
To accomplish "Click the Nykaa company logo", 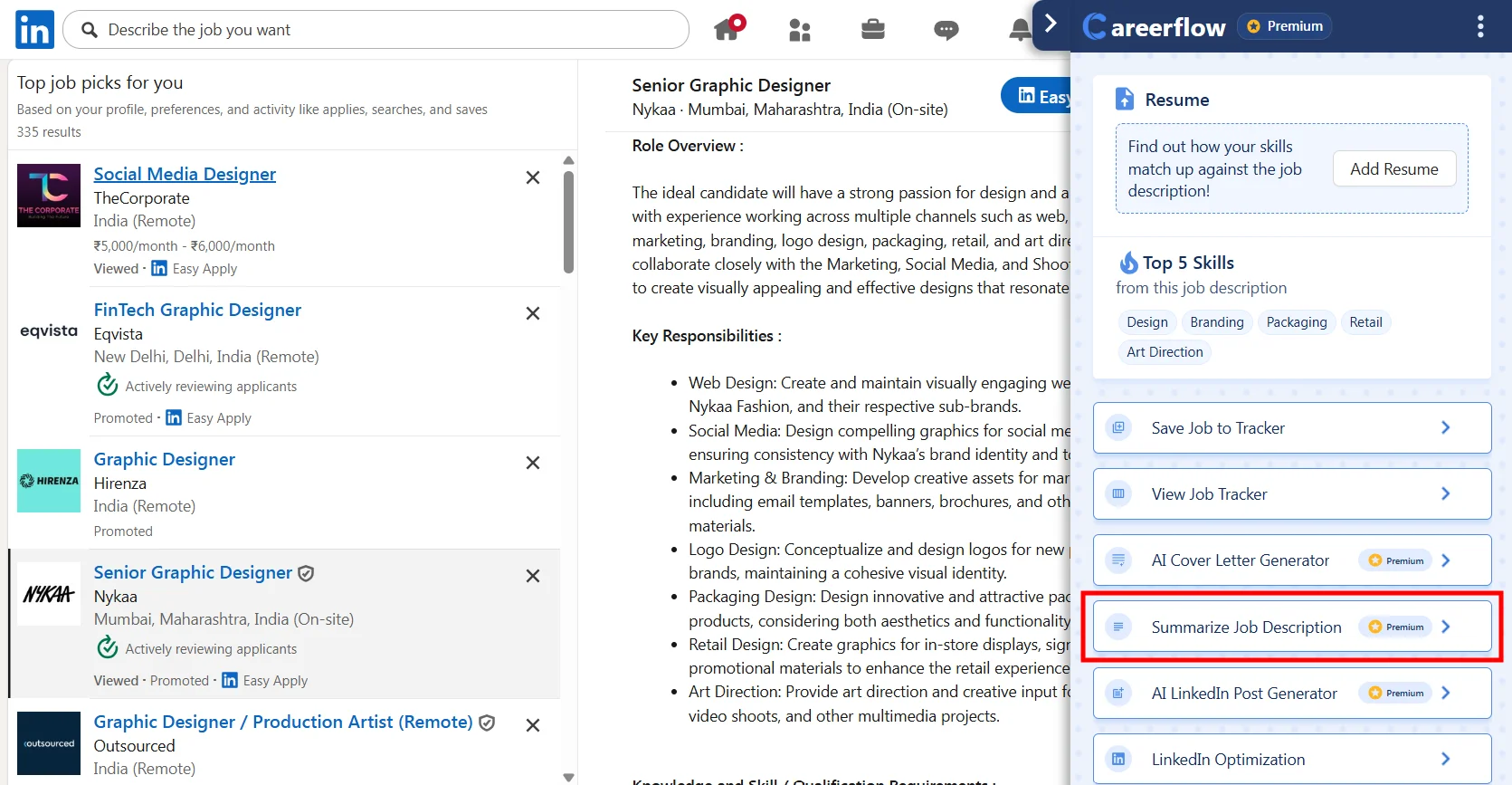I will click(49, 594).
